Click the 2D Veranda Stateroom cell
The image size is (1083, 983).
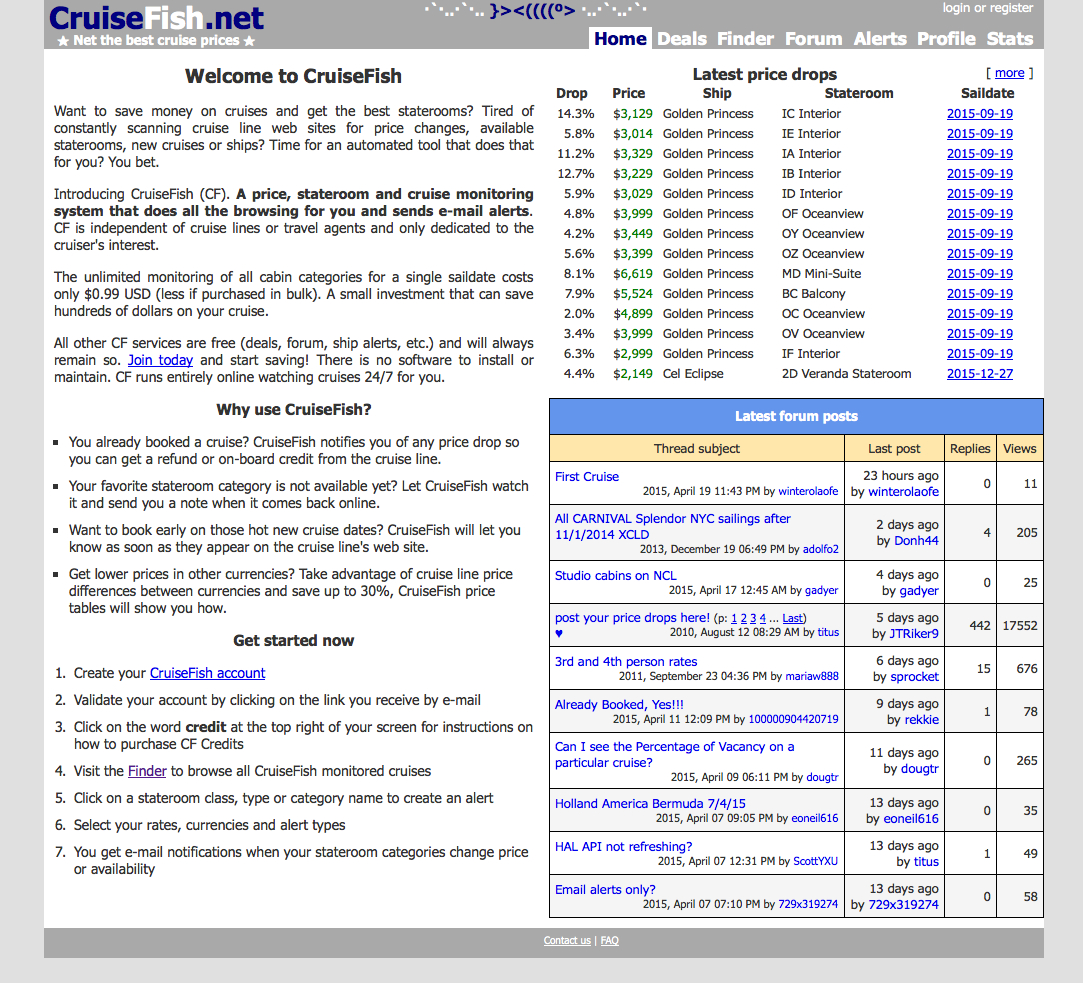click(x=846, y=374)
